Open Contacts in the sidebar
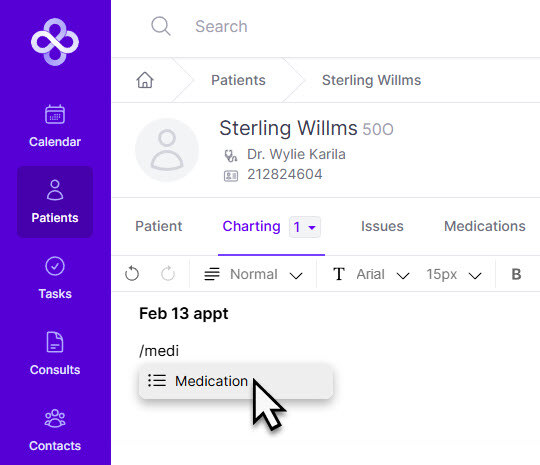540x465 pixels. tap(55, 430)
